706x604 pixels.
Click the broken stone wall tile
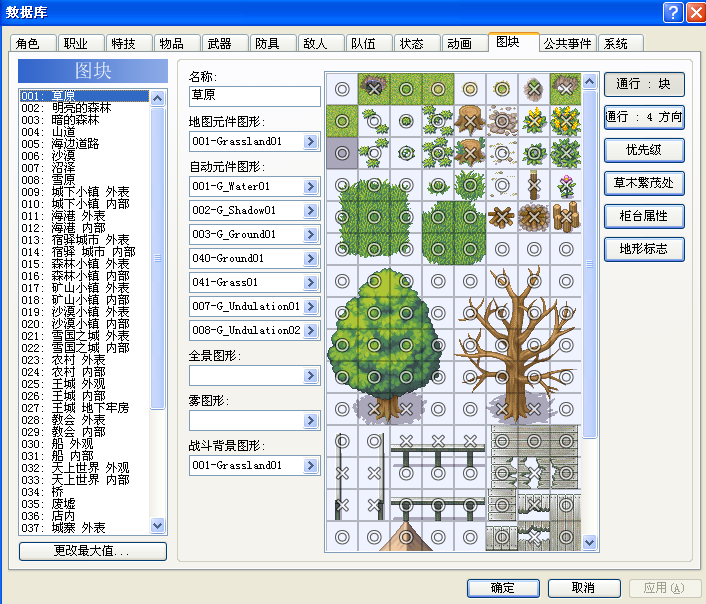[x=534, y=473]
